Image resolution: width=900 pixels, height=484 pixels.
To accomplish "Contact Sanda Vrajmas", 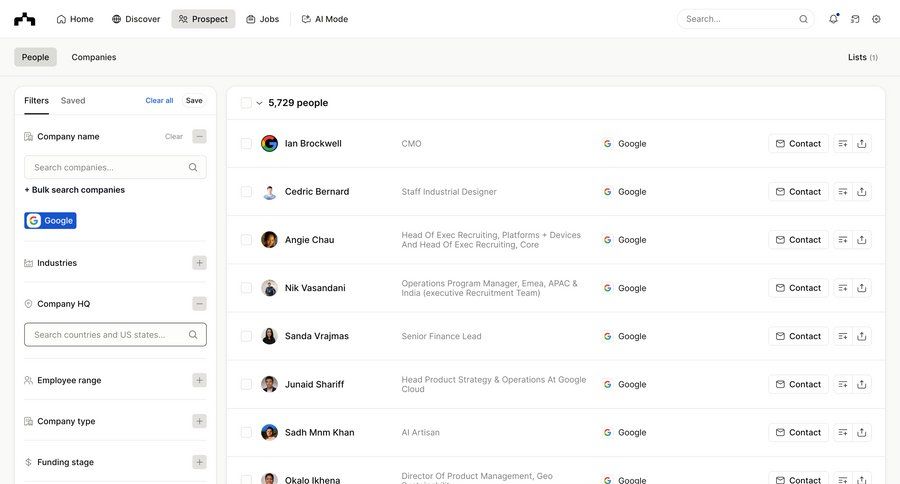I will tap(798, 336).
